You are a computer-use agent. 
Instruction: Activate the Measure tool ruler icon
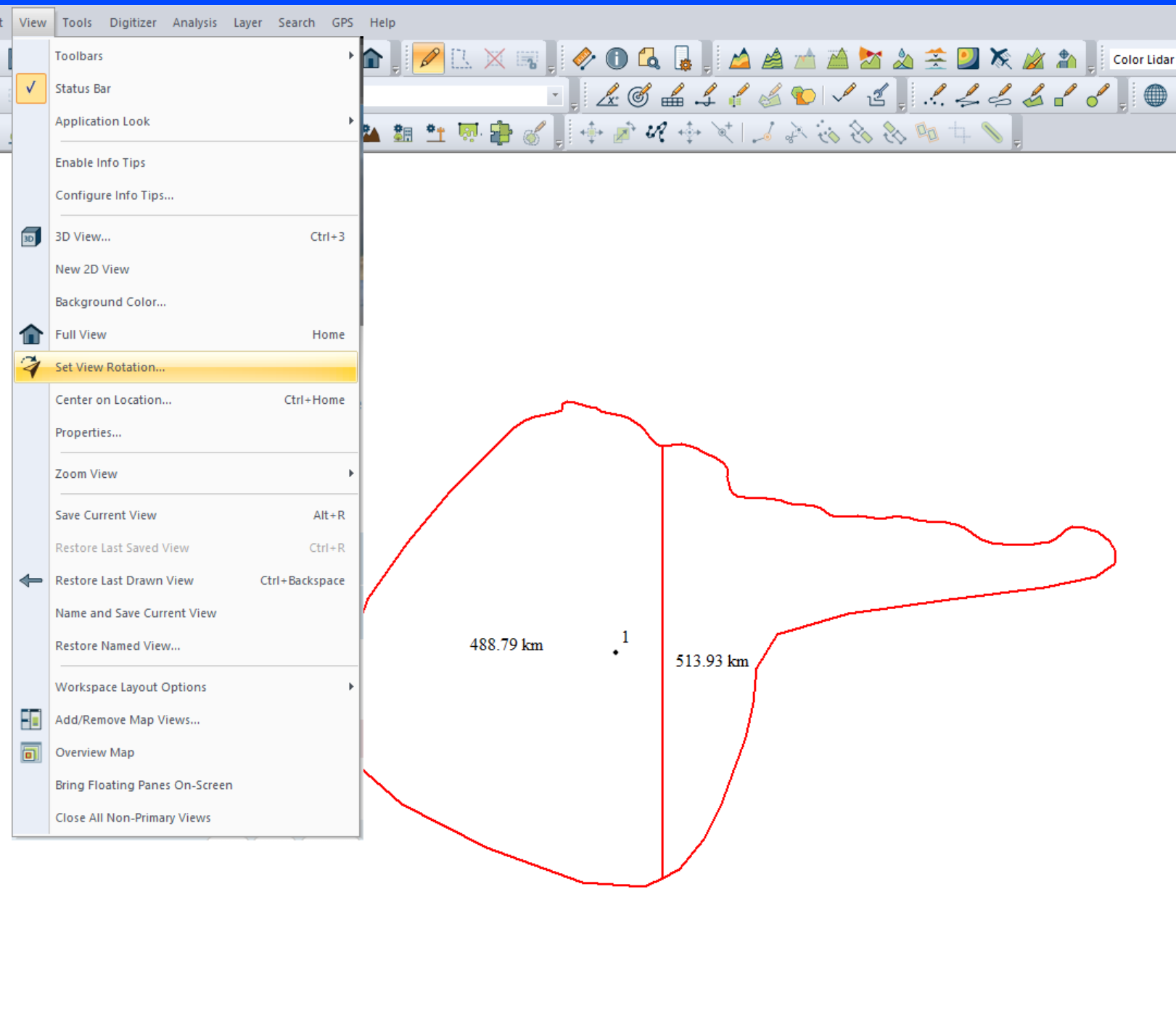[584, 59]
